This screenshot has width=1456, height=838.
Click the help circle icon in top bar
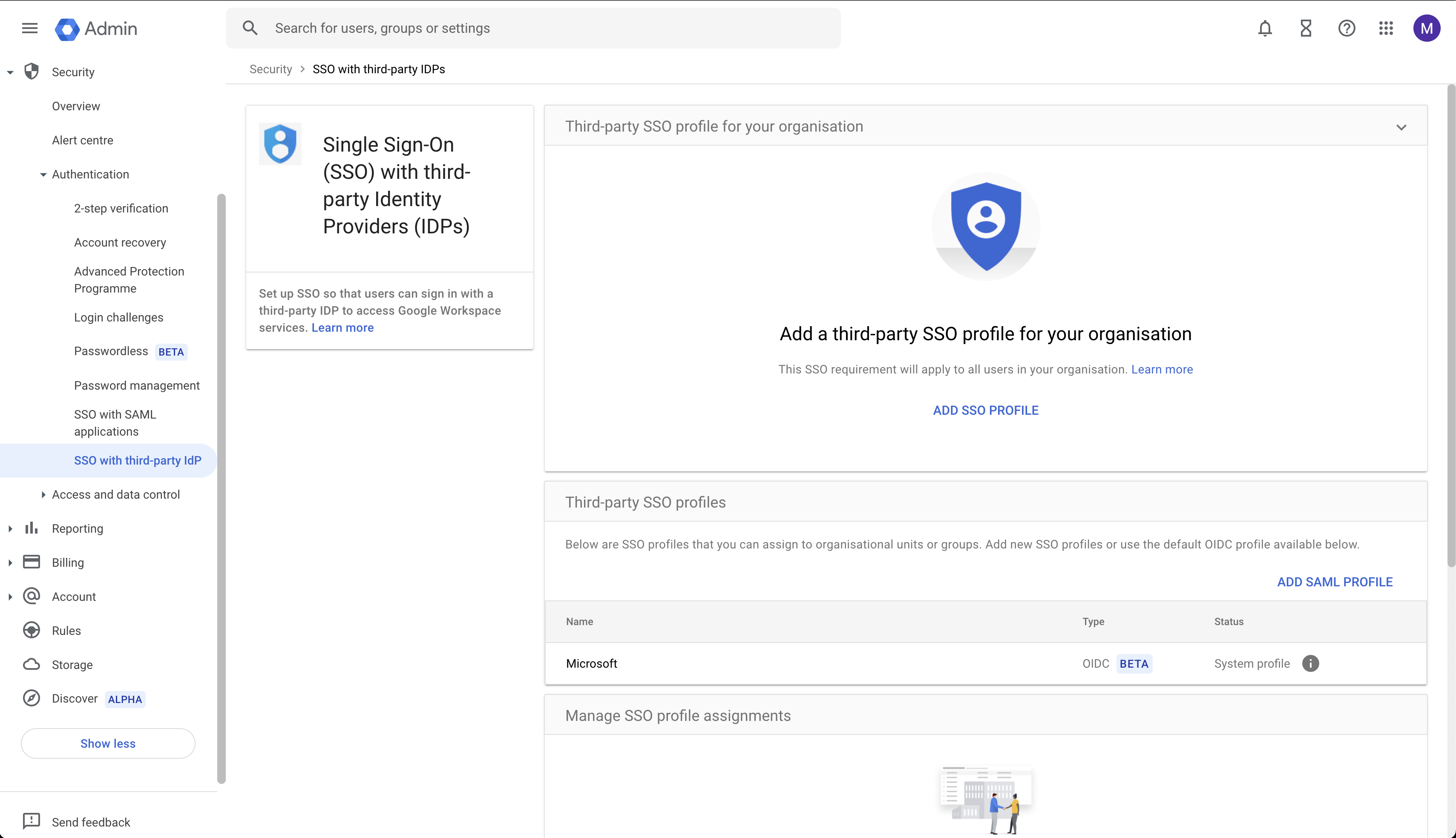click(1347, 28)
